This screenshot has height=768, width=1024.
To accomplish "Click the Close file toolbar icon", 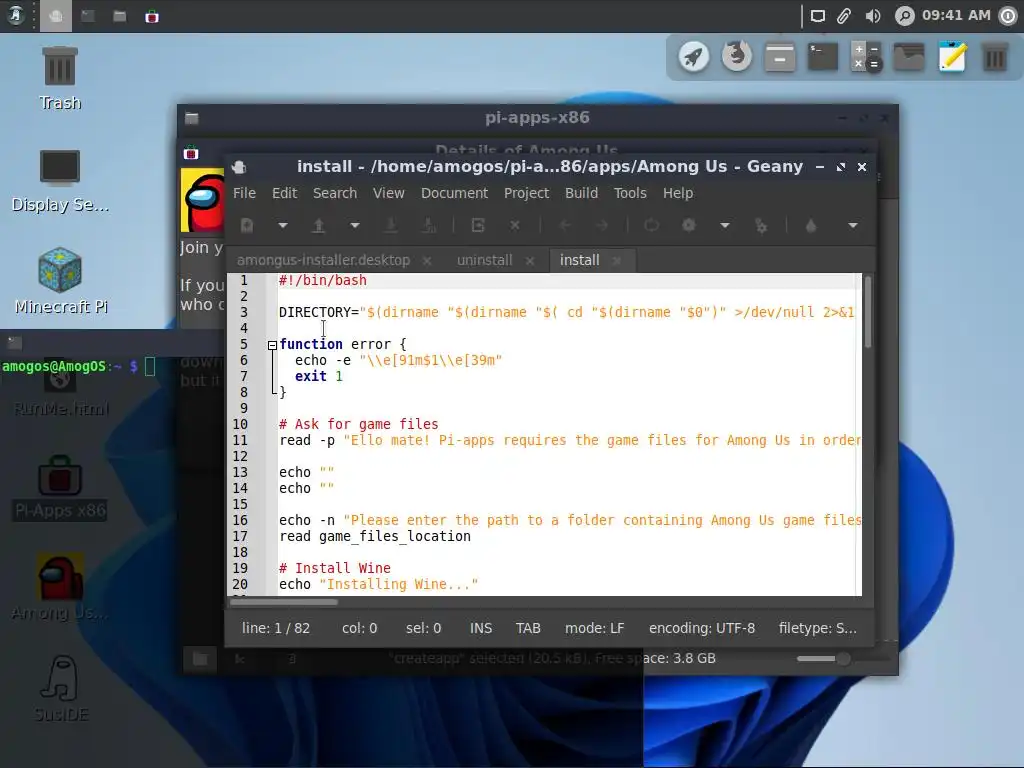I will point(515,225).
